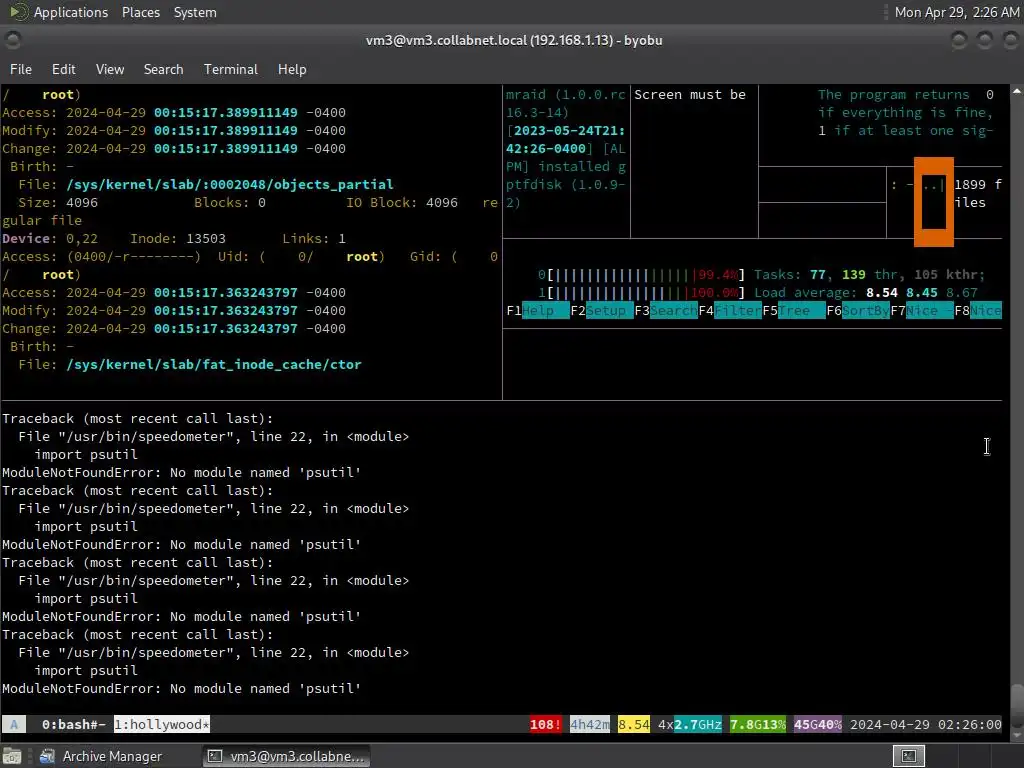Select byobu window 0:bash#-
1024x768 pixels.
click(73, 724)
